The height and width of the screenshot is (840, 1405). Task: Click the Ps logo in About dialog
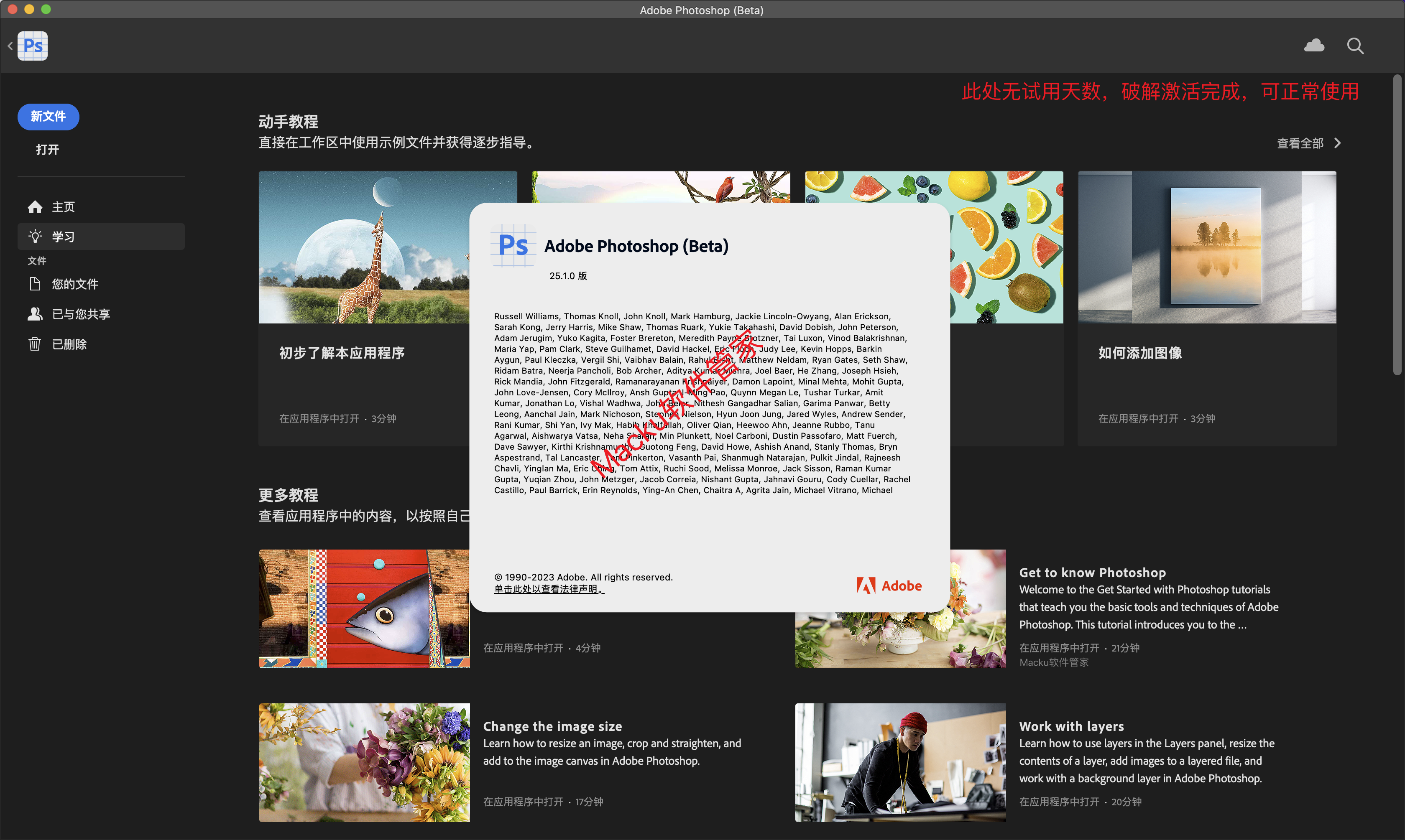click(513, 246)
